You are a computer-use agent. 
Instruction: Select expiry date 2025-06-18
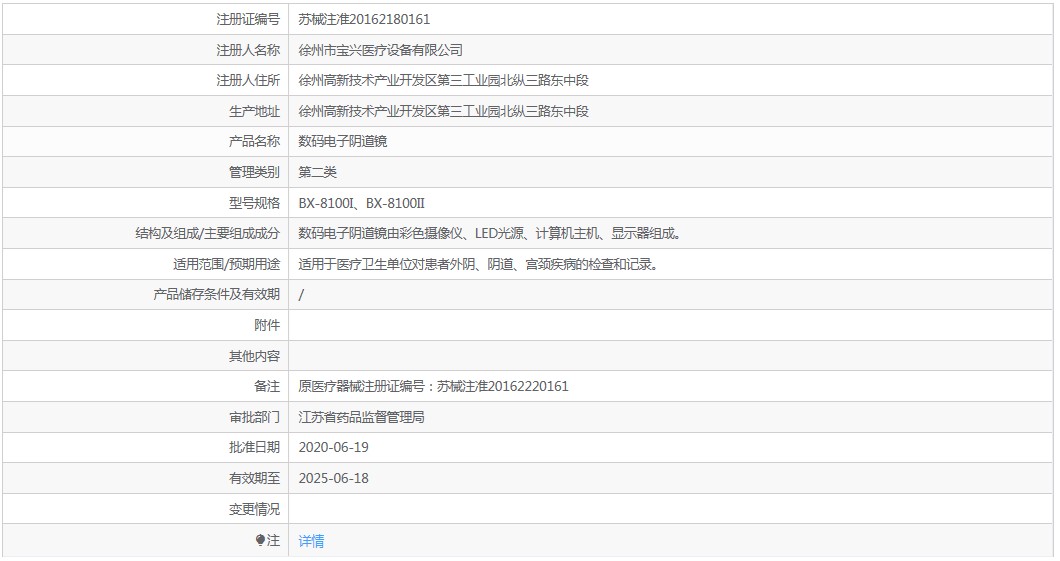pos(333,479)
